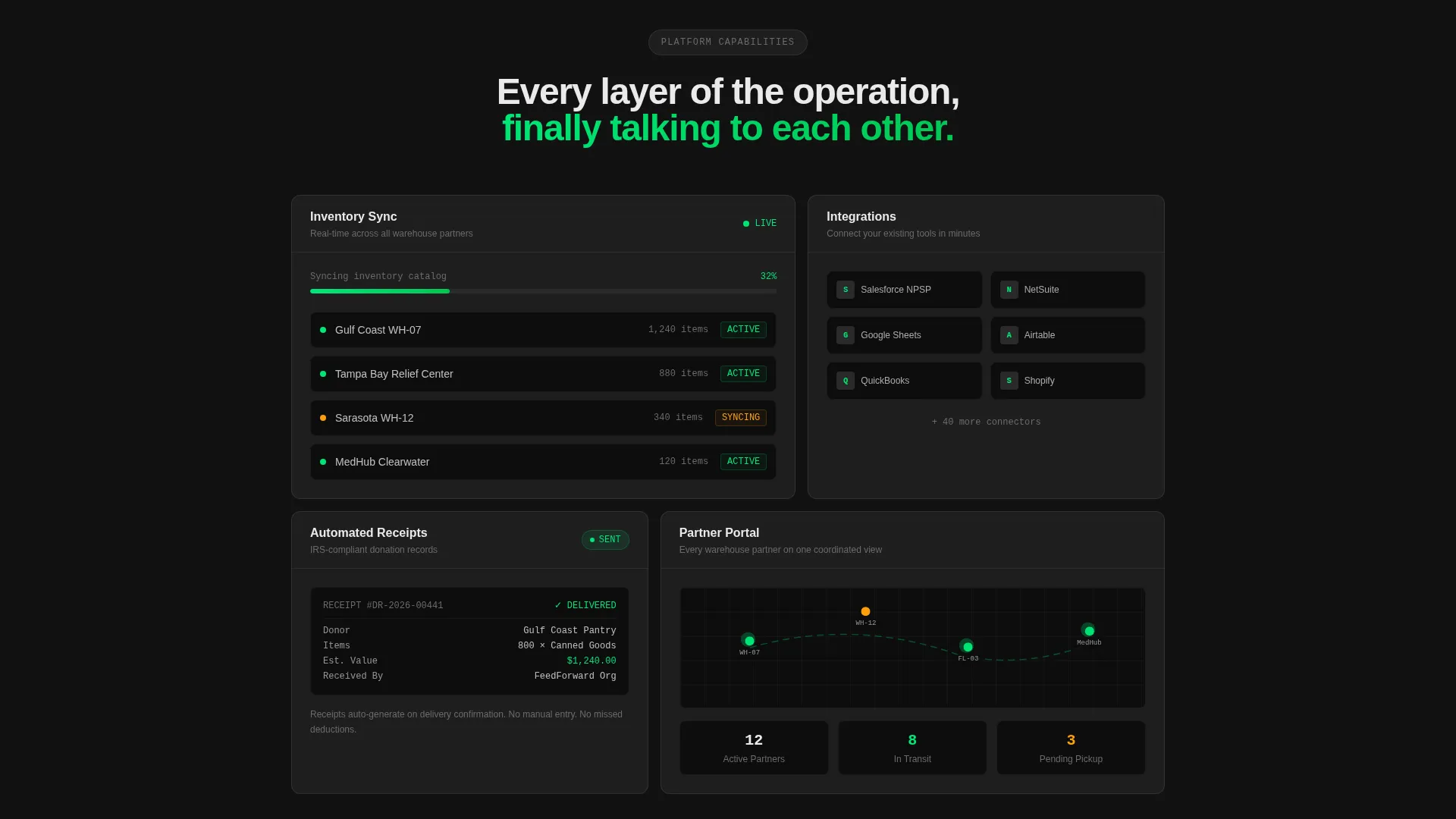The width and height of the screenshot is (1456, 819).
Task: Click the 12 Active Partners stat card
Action: point(754,748)
